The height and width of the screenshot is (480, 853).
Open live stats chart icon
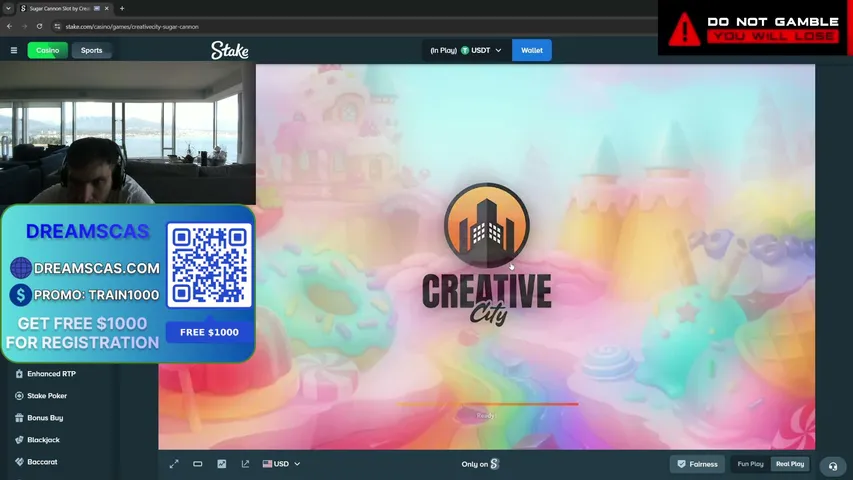pos(221,464)
